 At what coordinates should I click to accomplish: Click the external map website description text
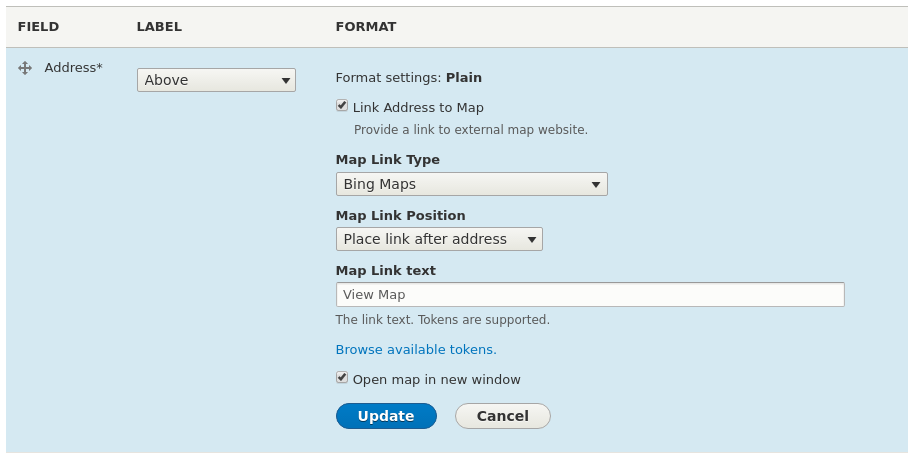point(470,129)
